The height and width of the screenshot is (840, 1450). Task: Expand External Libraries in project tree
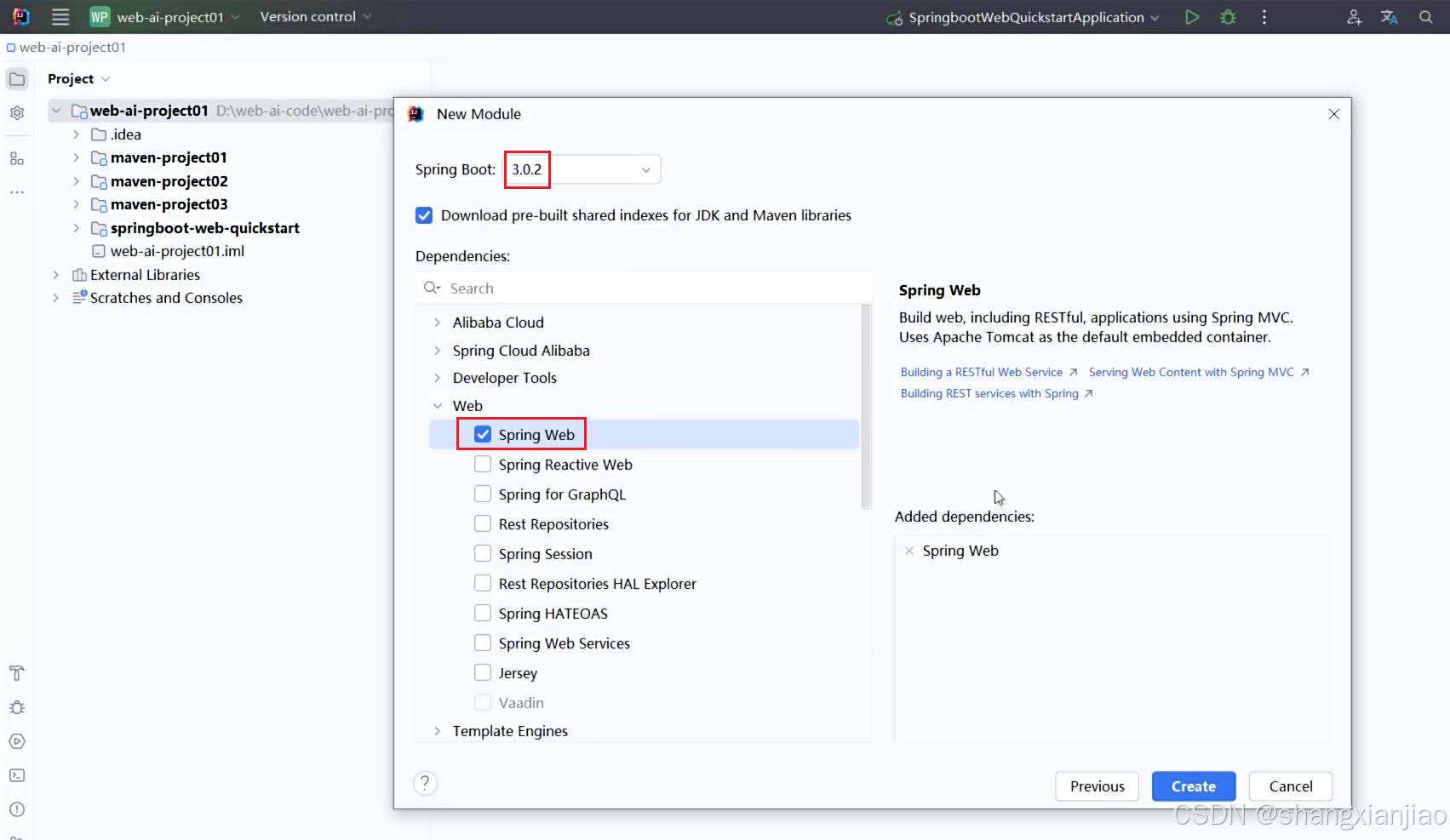(56, 275)
